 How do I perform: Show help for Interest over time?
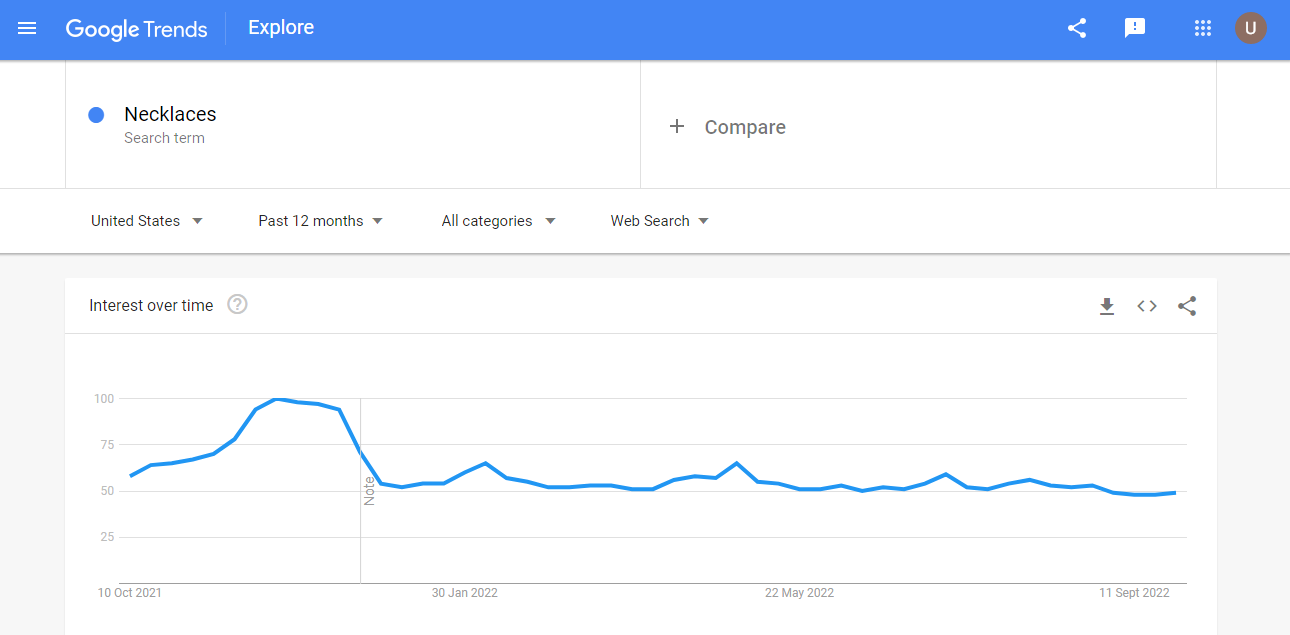coord(237,305)
